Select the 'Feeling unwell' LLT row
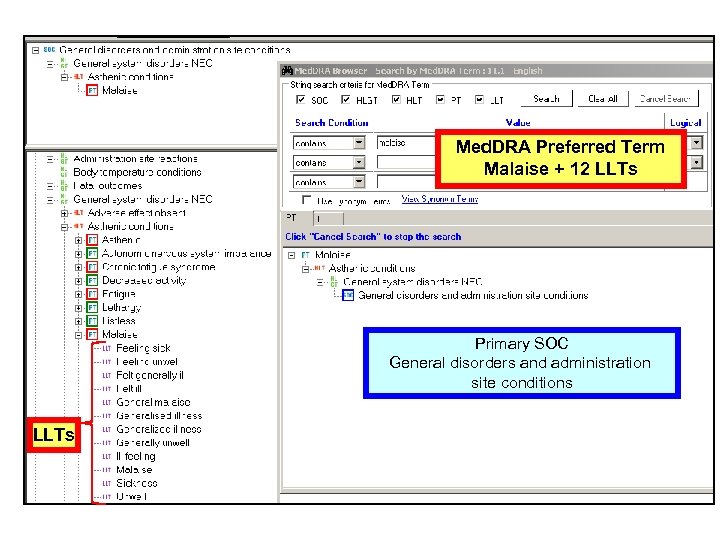The height and width of the screenshot is (540, 720). 146,362
